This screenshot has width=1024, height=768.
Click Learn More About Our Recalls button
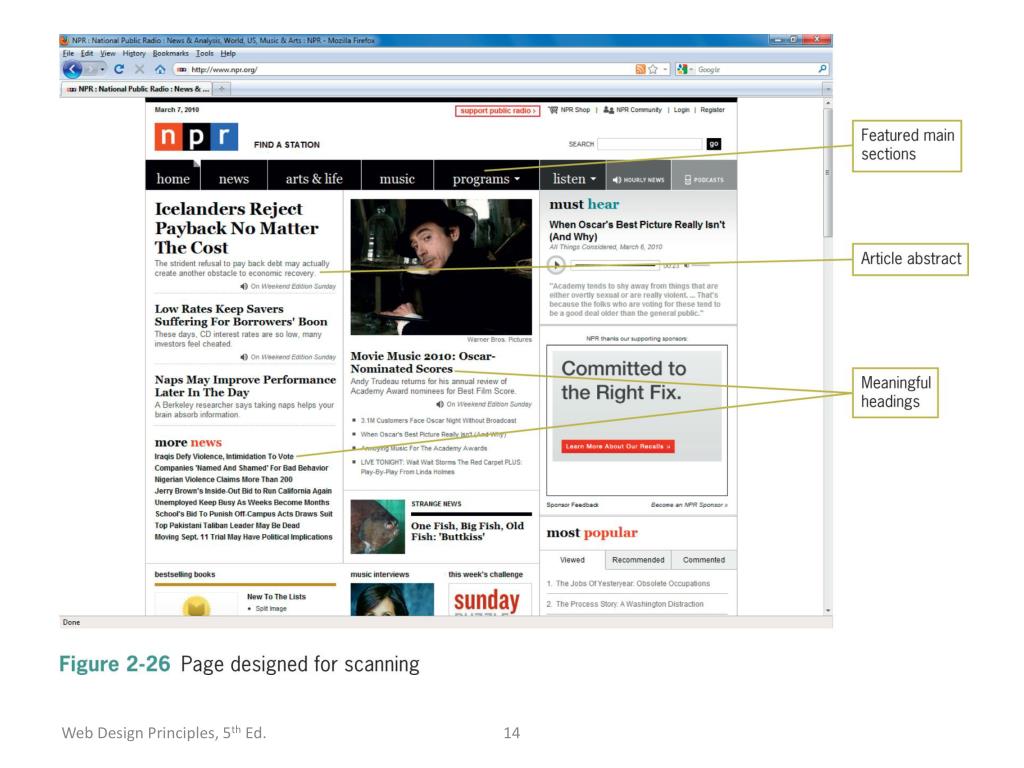[x=618, y=446]
